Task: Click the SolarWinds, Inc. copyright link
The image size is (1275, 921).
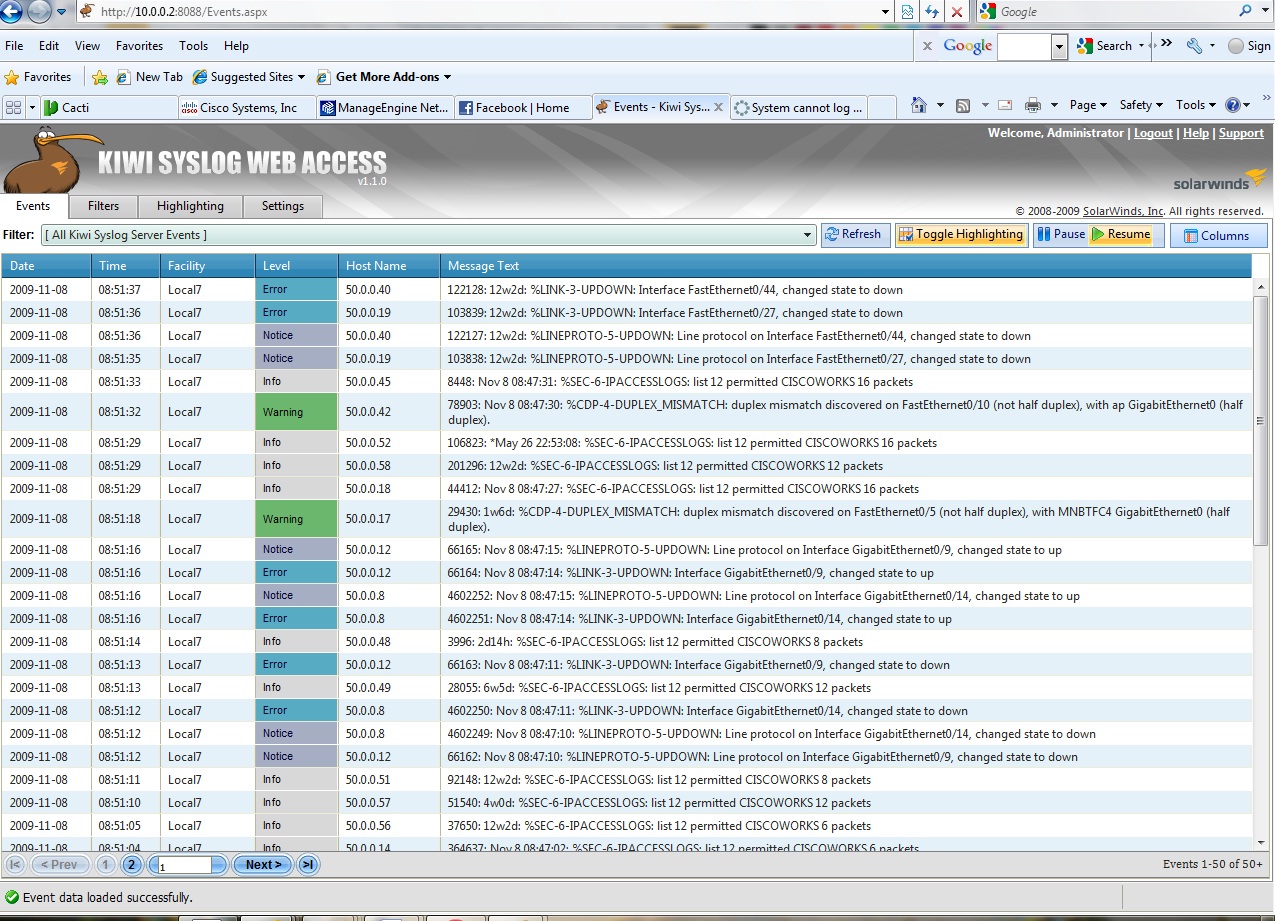Action: coord(1123,211)
